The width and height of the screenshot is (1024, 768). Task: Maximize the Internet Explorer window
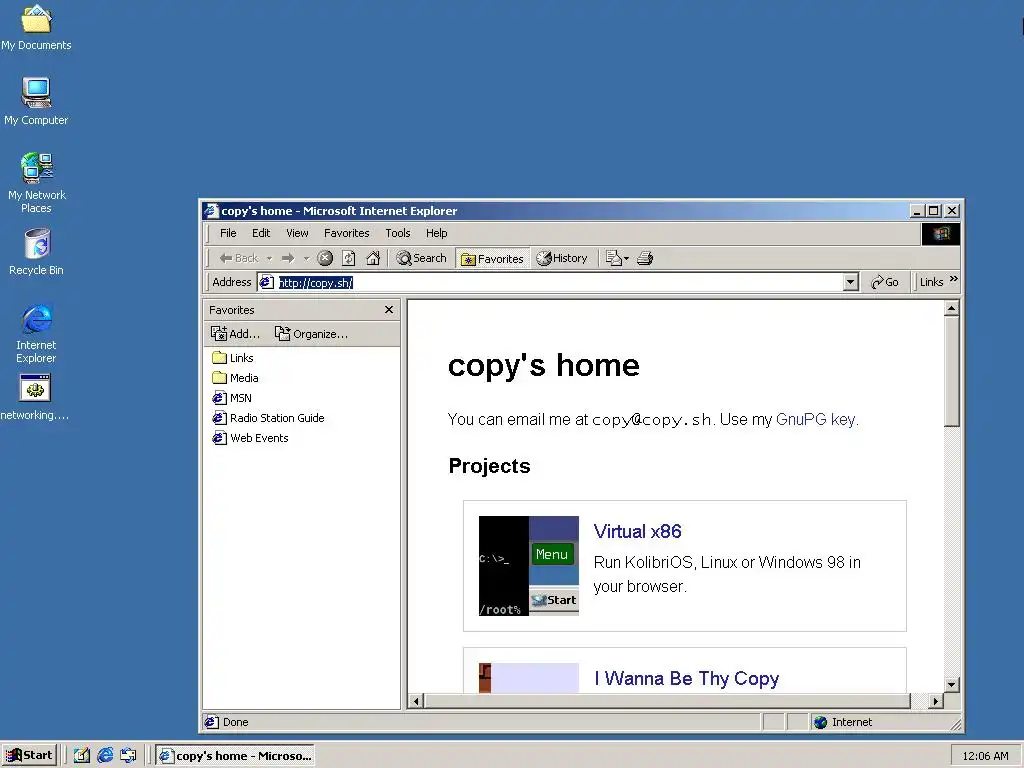point(934,211)
